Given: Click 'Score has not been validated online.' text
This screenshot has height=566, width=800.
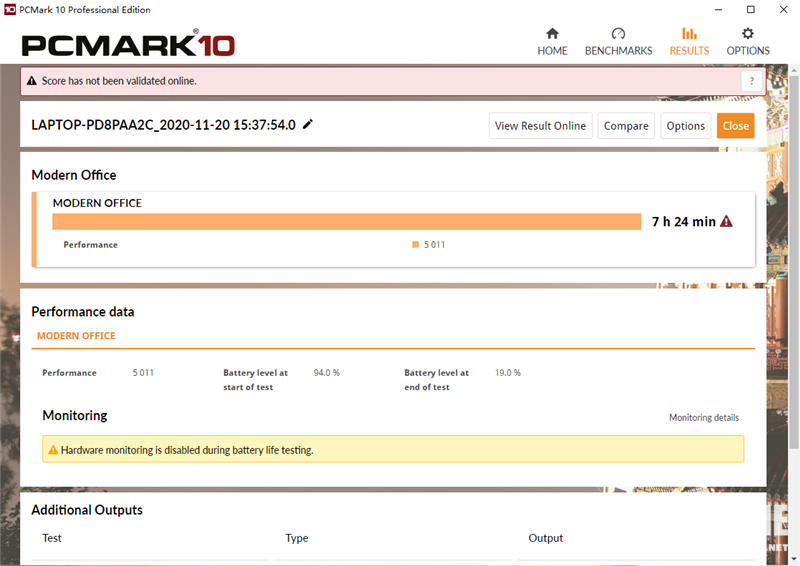Looking at the screenshot, I should tap(119, 81).
